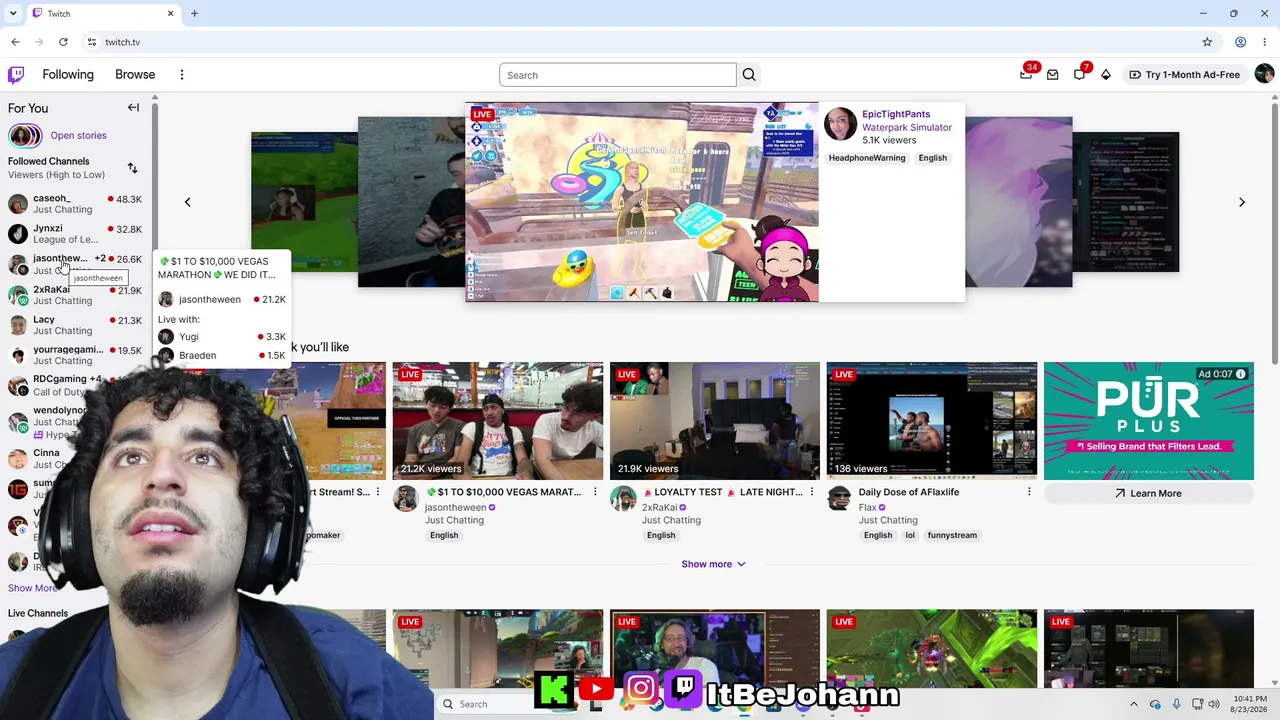Click the PUR Plus ad banner

pyautogui.click(x=1148, y=421)
